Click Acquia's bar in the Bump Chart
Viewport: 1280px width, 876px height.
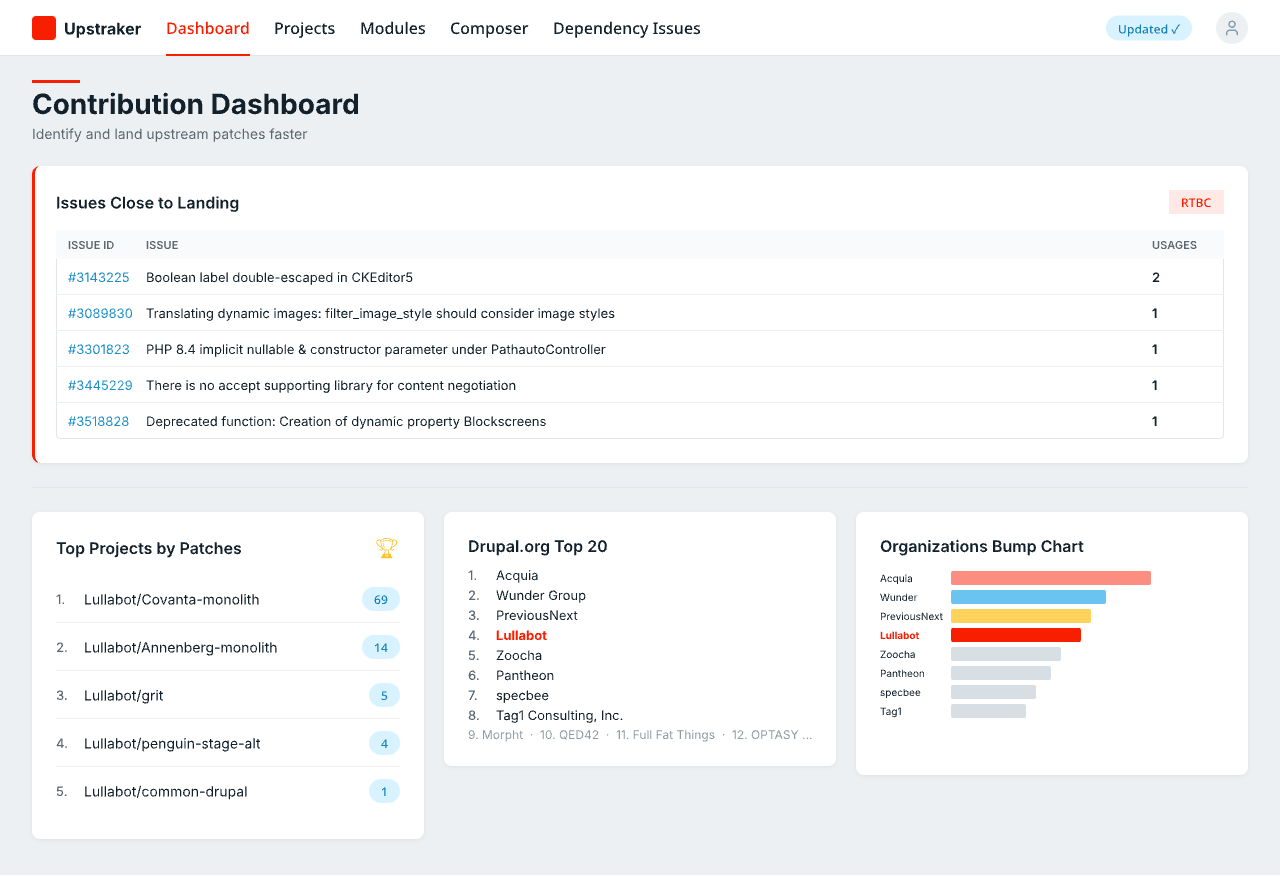coord(1050,577)
